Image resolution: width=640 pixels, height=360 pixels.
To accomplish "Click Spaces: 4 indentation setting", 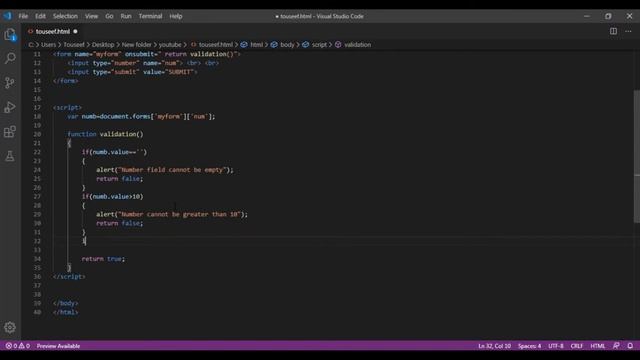I will 529,346.
